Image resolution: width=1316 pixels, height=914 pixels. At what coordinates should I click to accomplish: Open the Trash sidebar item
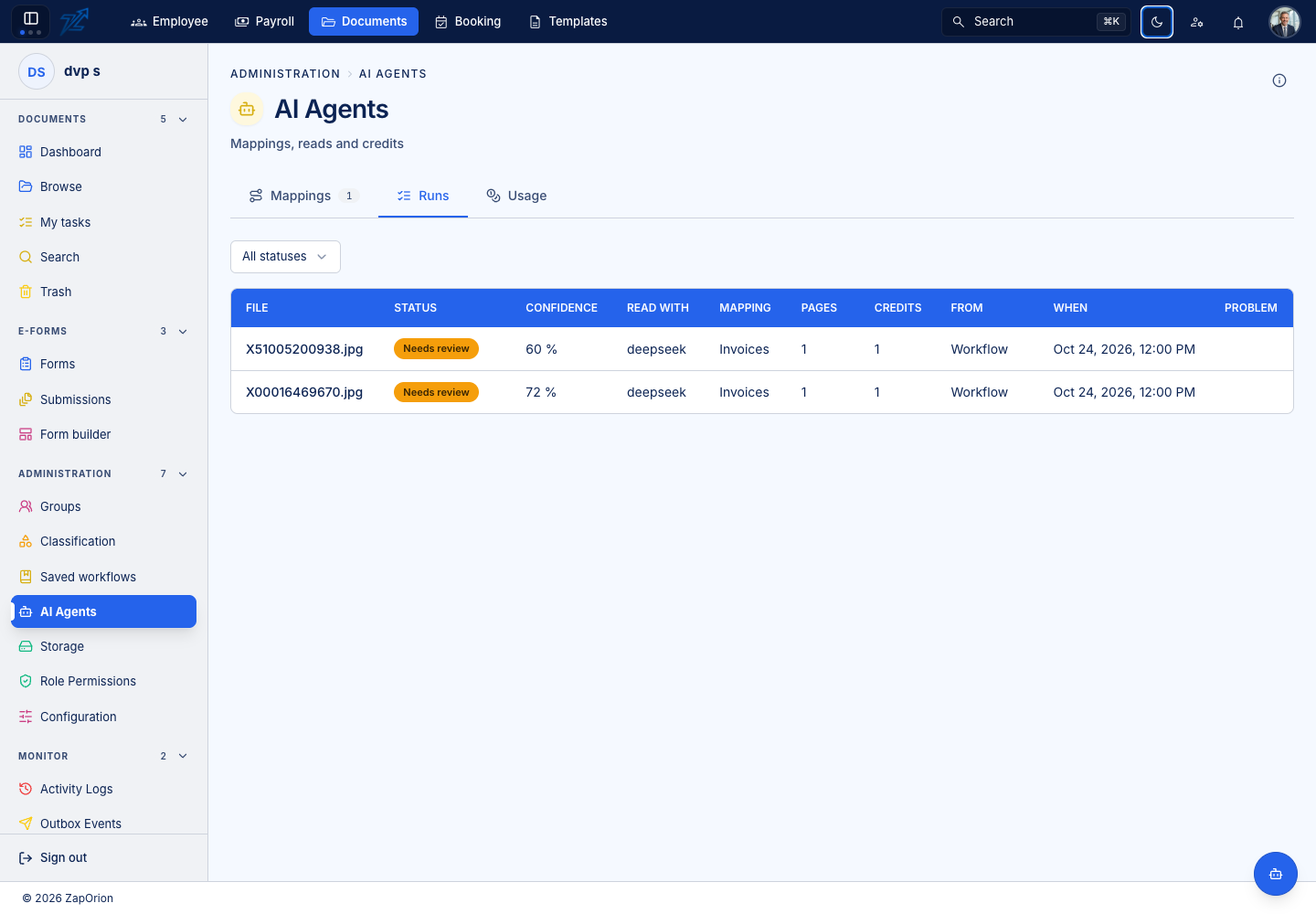(104, 292)
